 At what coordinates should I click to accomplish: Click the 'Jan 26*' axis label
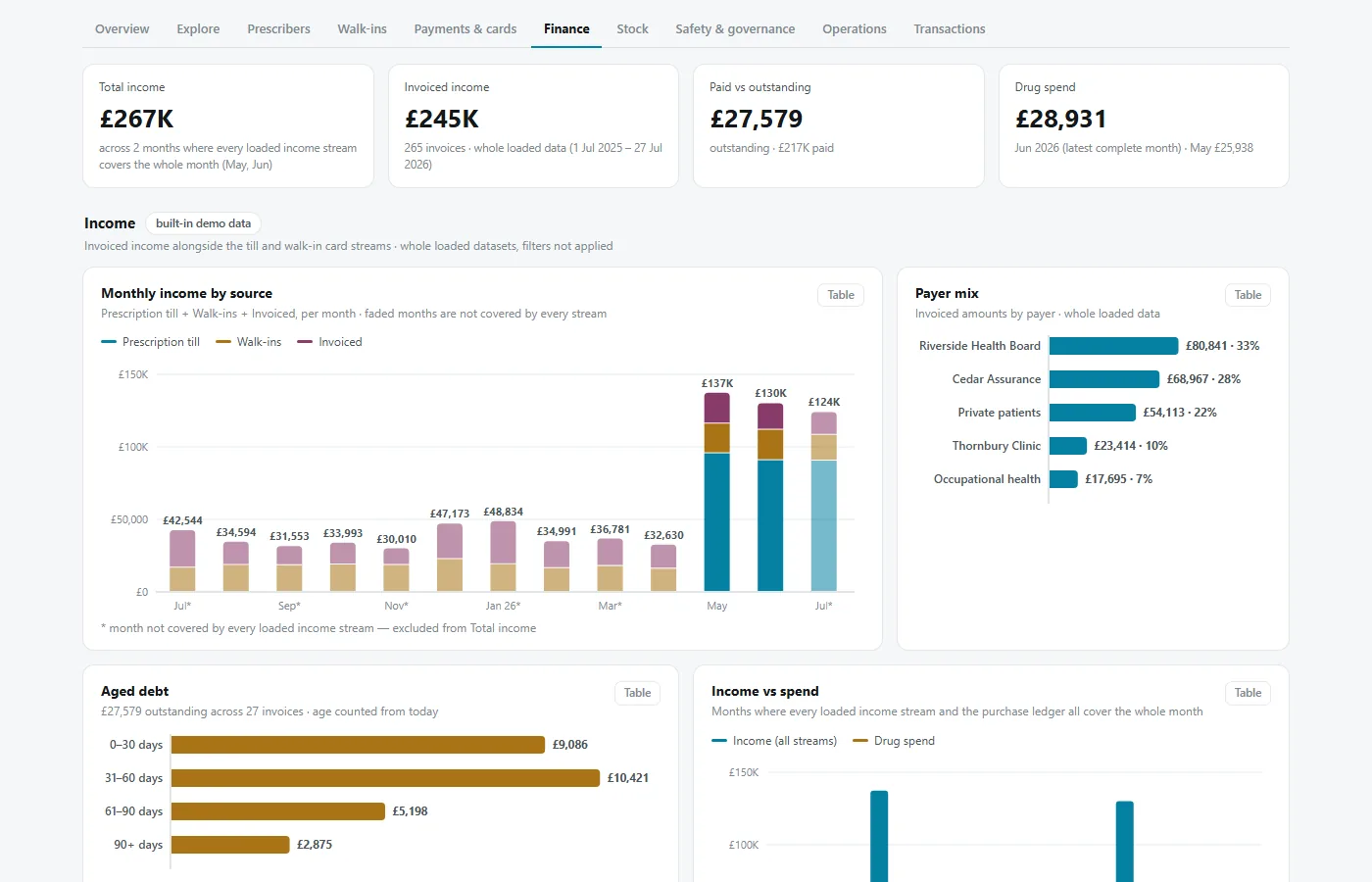[x=503, y=606]
